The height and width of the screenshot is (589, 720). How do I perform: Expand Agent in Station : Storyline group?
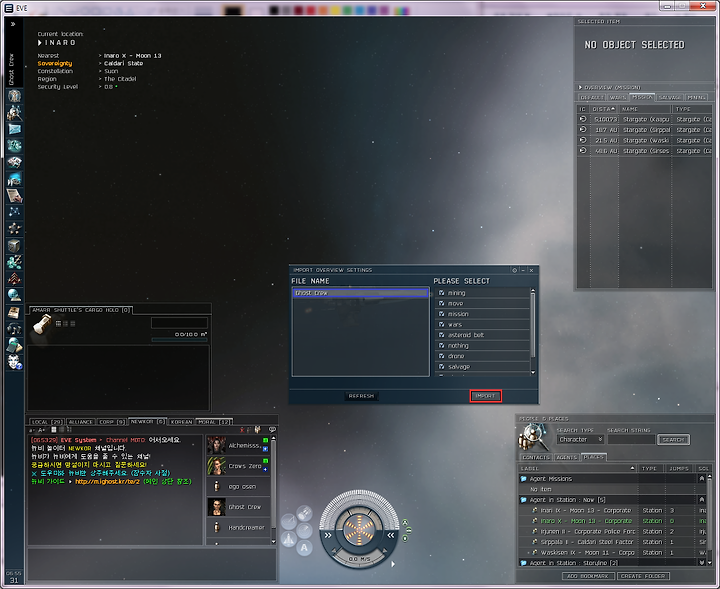point(701,562)
